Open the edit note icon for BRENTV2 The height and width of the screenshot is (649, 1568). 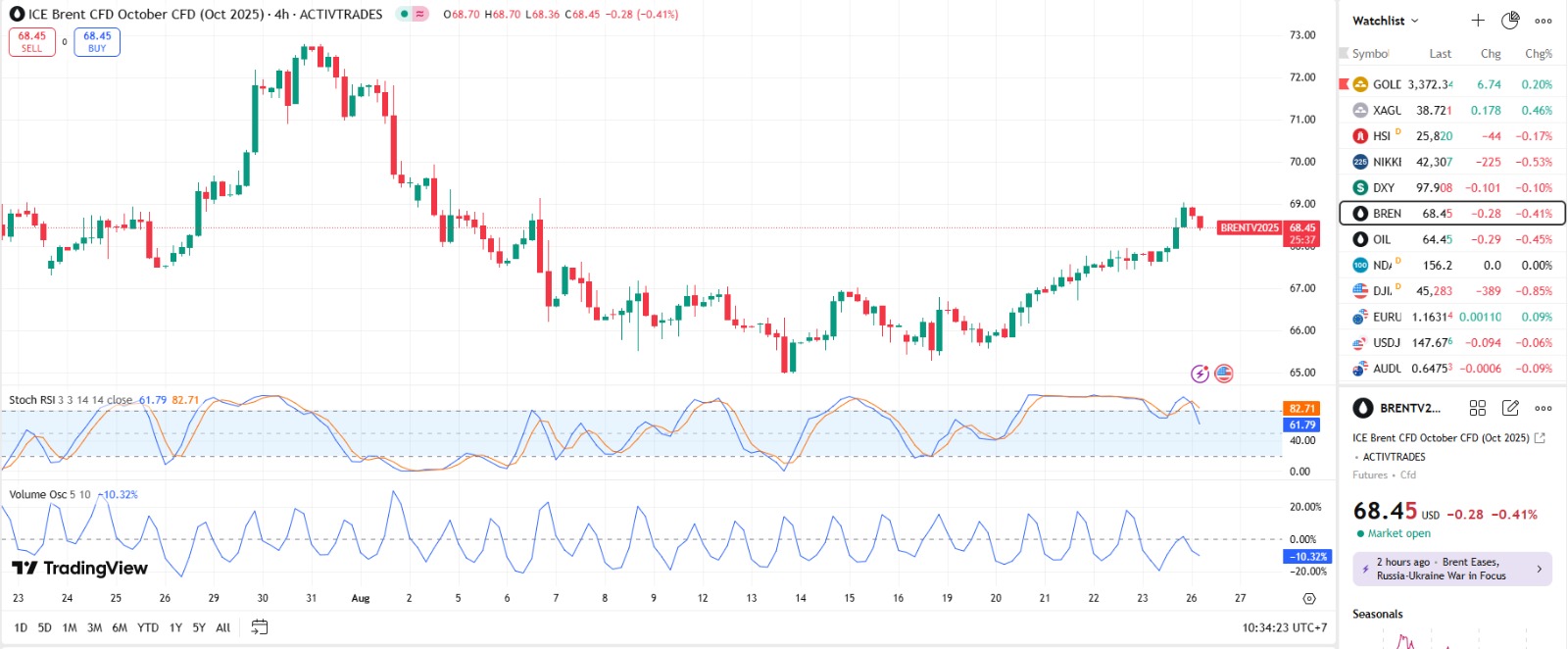(x=1510, y=408)
